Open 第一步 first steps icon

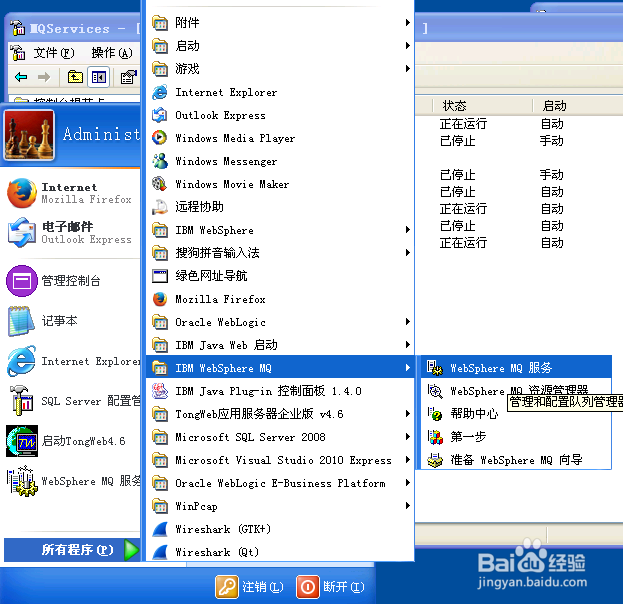(x=435, y=437)
